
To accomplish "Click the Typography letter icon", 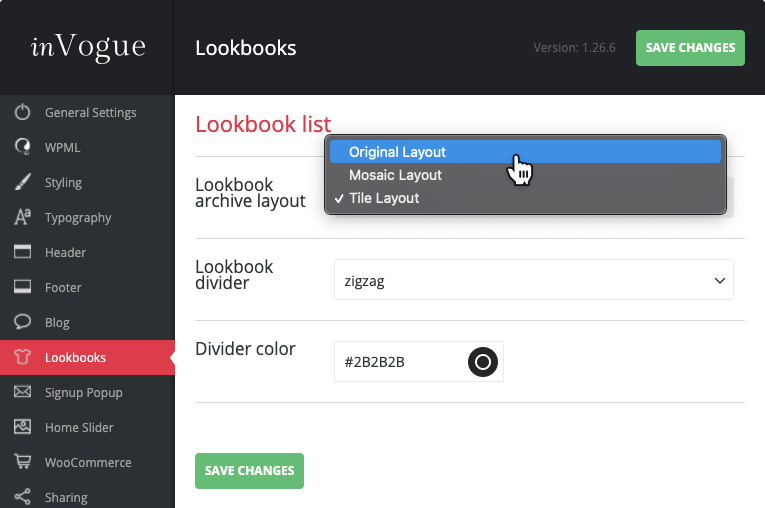I will point(22,218).
